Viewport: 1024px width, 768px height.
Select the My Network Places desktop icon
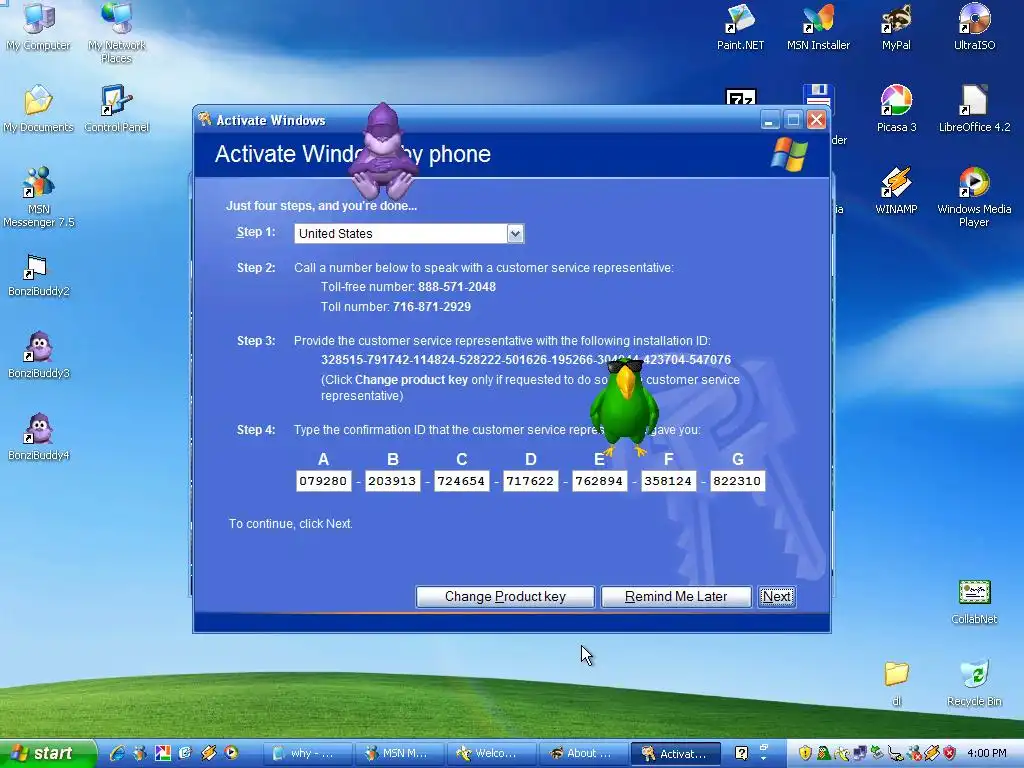point(117,31)
